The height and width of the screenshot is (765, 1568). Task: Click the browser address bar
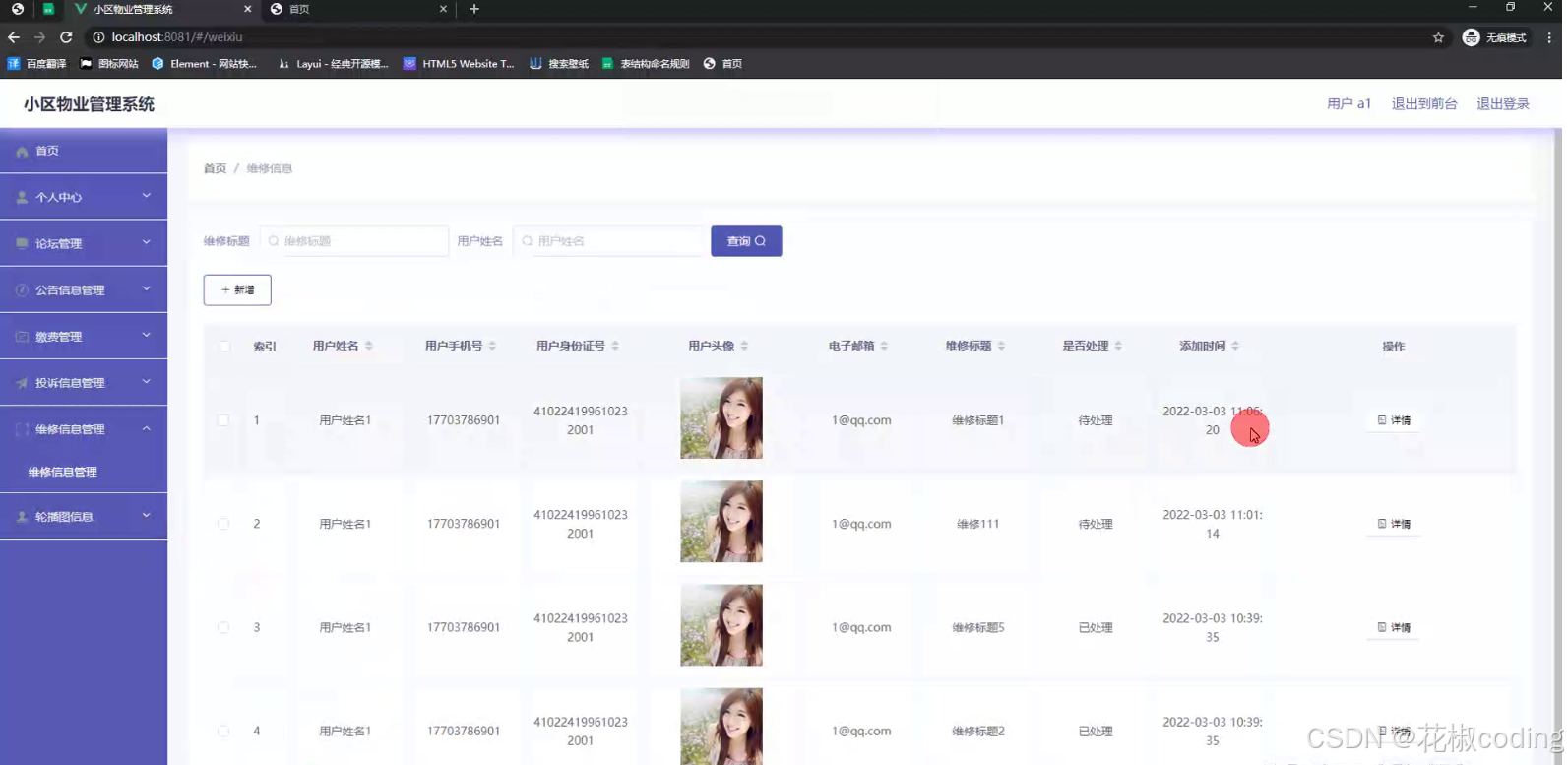coord(758,37)
